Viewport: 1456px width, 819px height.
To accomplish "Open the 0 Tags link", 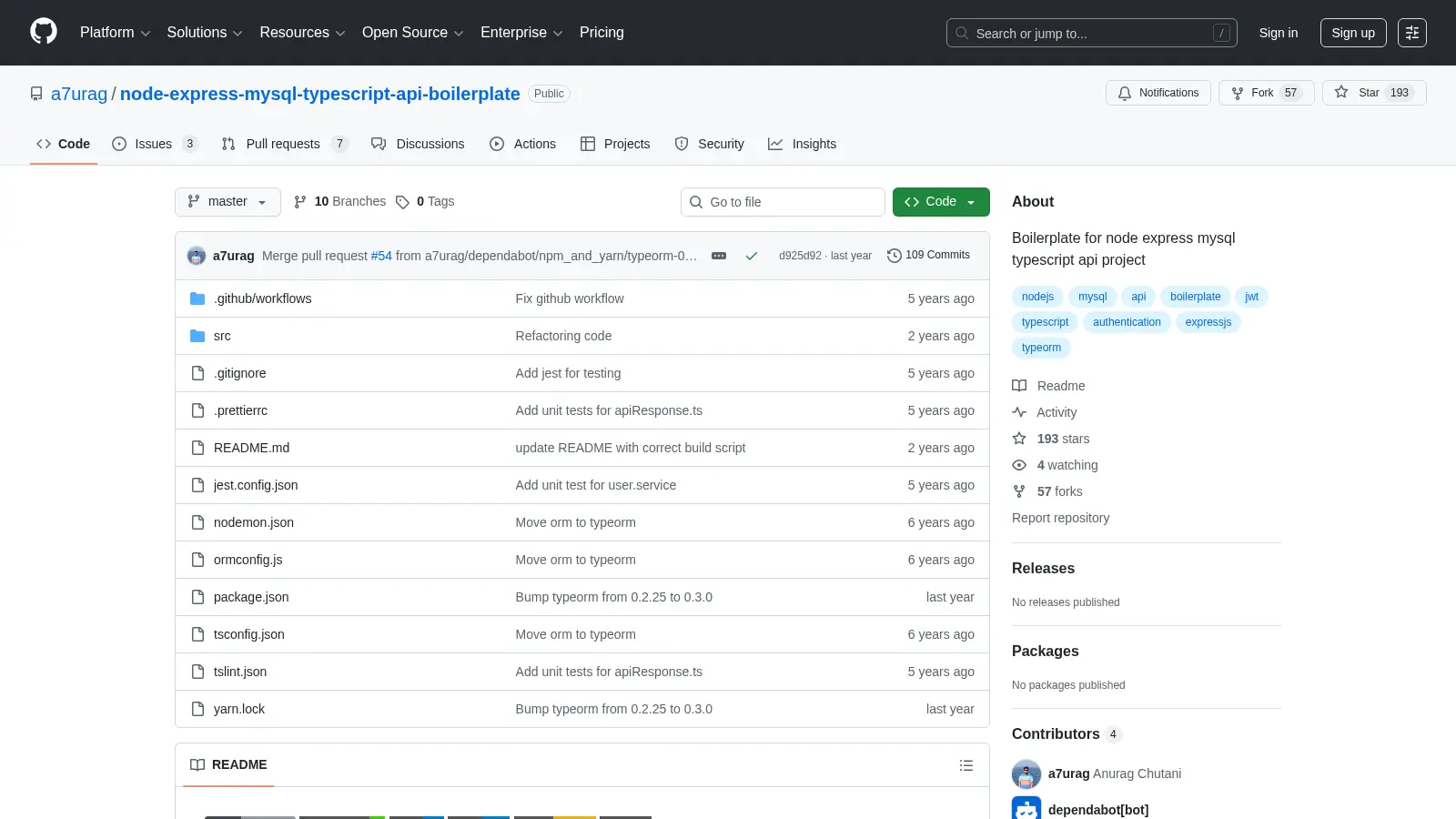I will click(x=425, y=202).
